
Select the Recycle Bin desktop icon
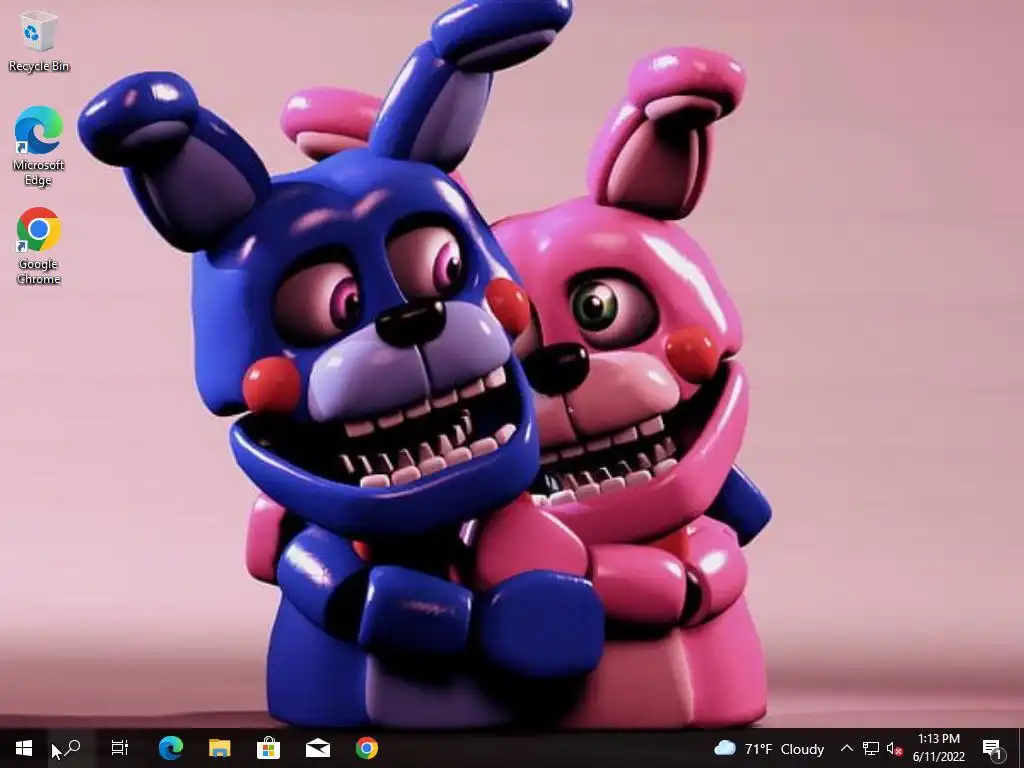39,40
